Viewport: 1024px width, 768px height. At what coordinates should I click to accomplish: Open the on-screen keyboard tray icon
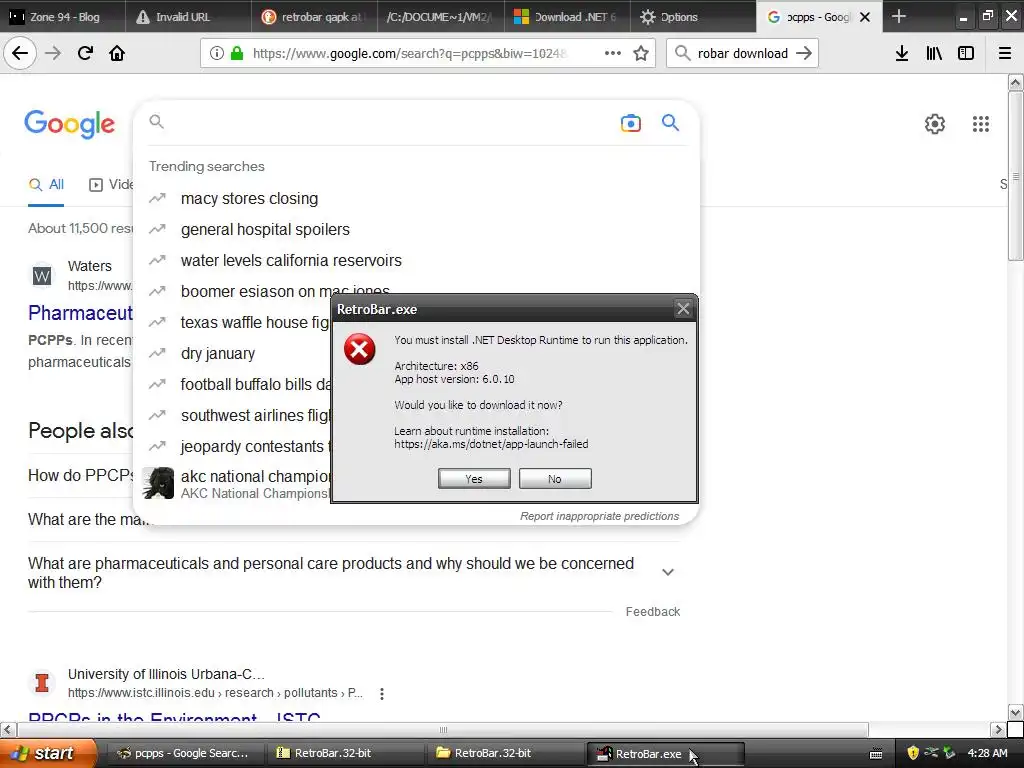tap(876, 754)
